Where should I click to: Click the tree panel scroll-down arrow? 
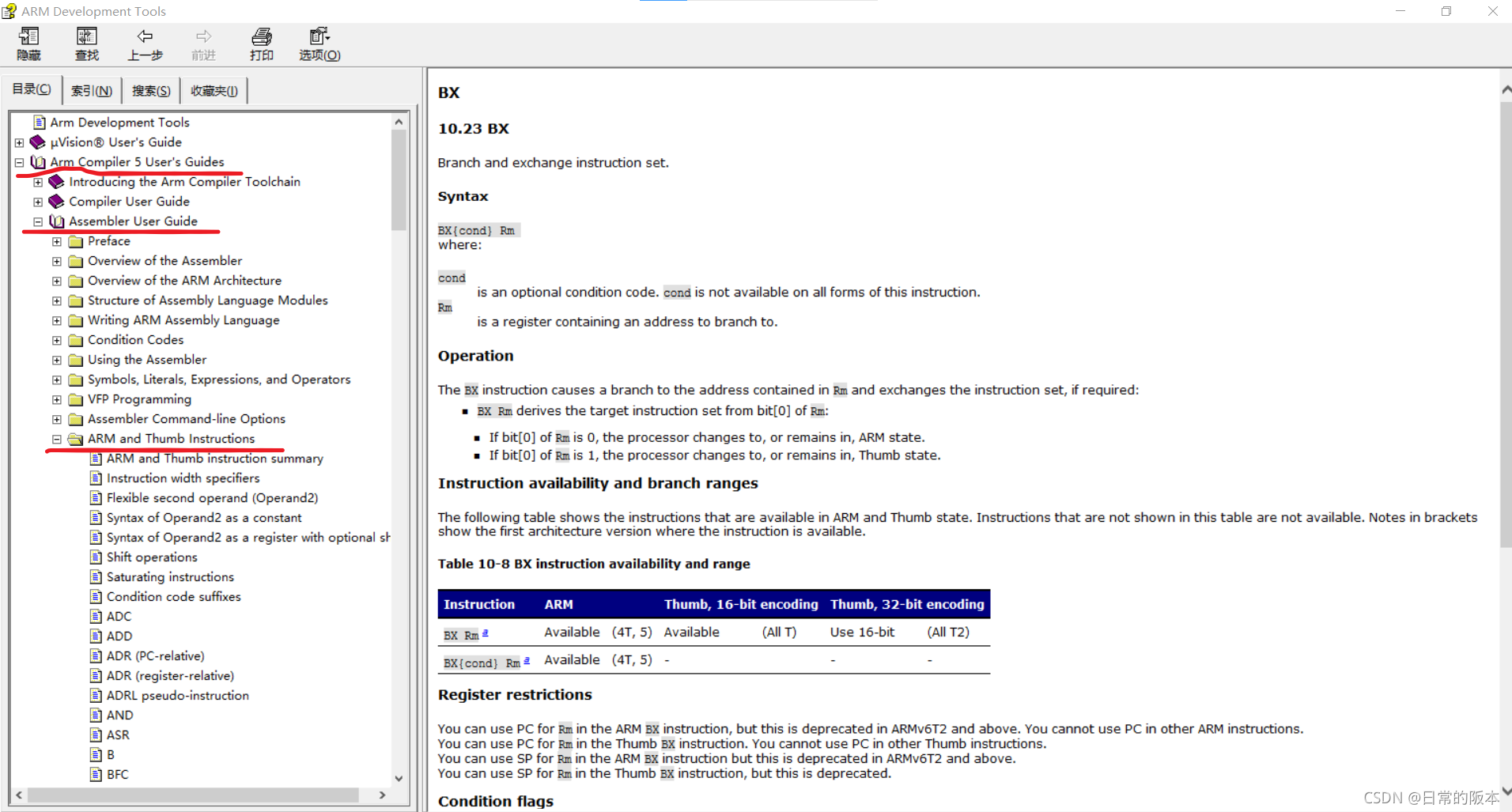pyautogui.click(x=399, y=779)
